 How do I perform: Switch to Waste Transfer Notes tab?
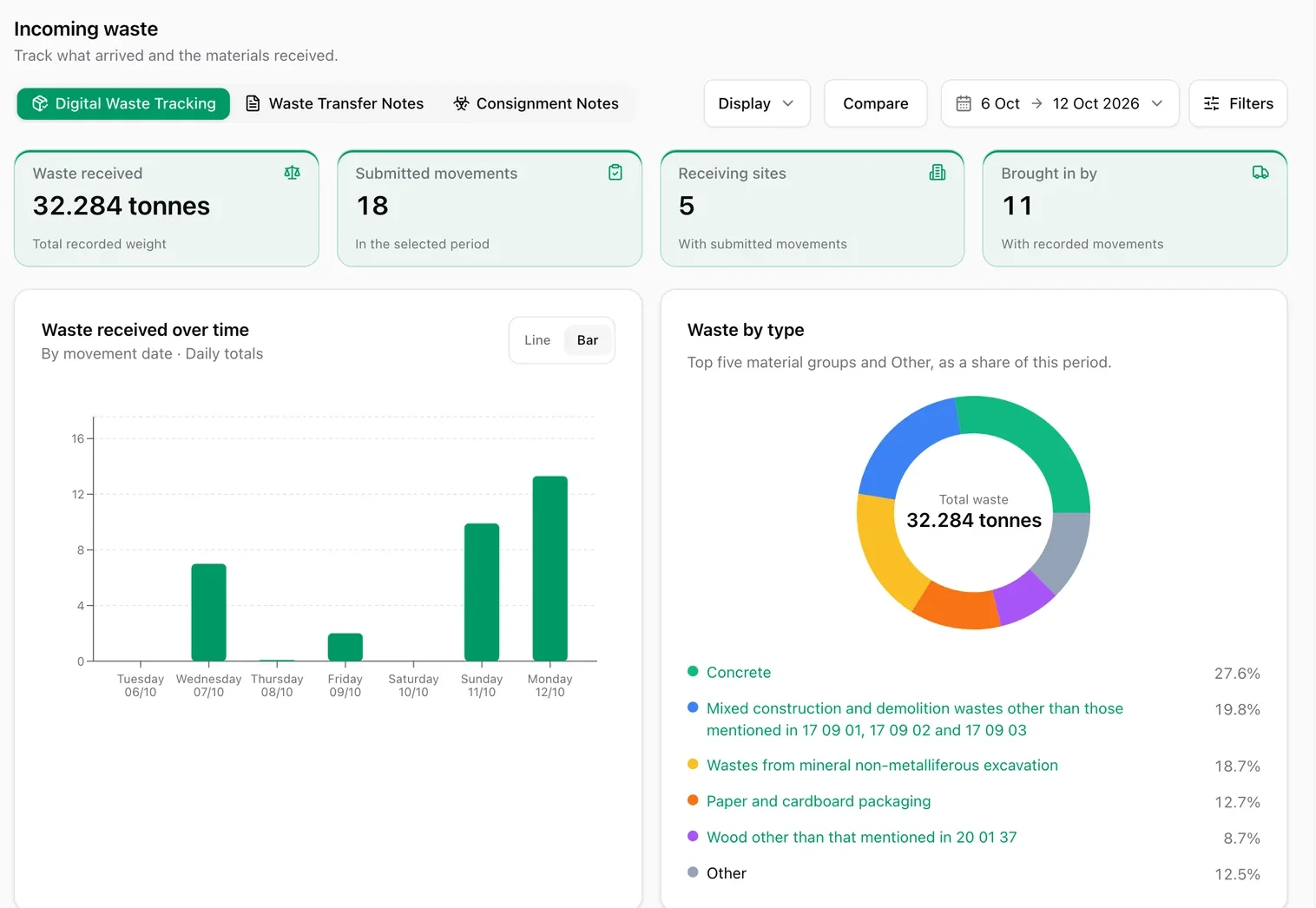click(x=335, y=103)
